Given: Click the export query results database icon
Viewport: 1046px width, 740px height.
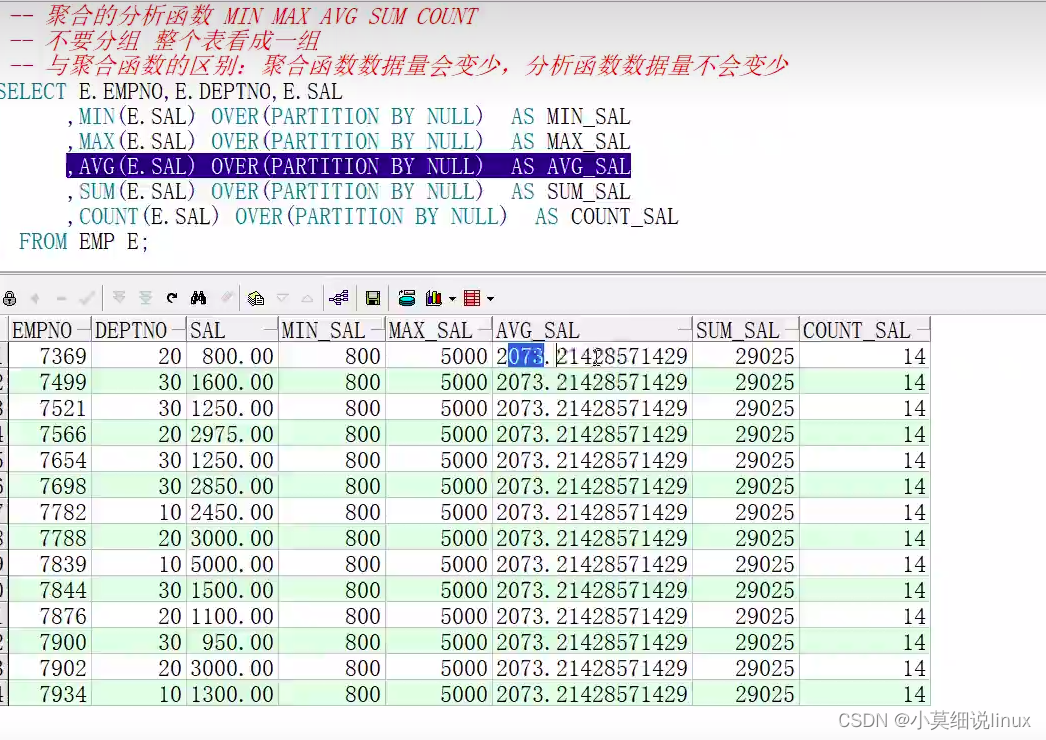Looking at the screenshot, I should (x=407, y=298).
